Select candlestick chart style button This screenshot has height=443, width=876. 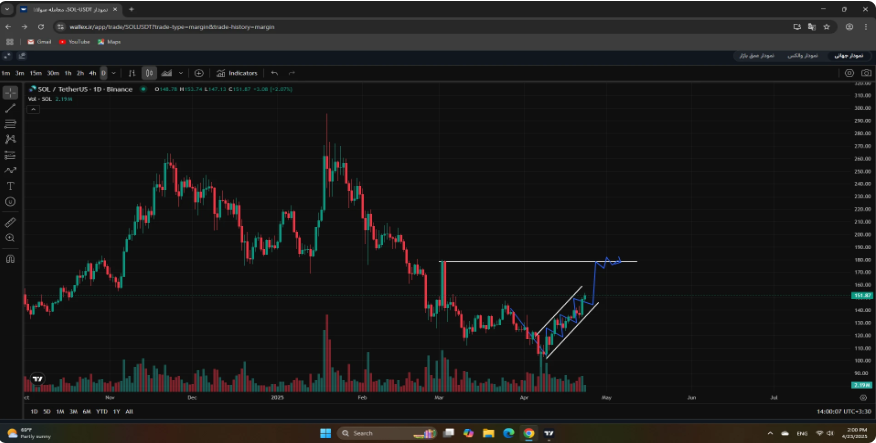[149, 73]
